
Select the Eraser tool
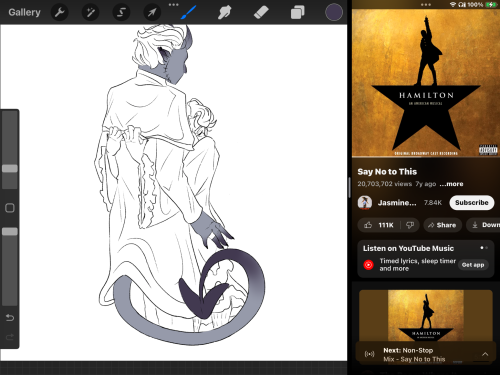tap(261, 12)
